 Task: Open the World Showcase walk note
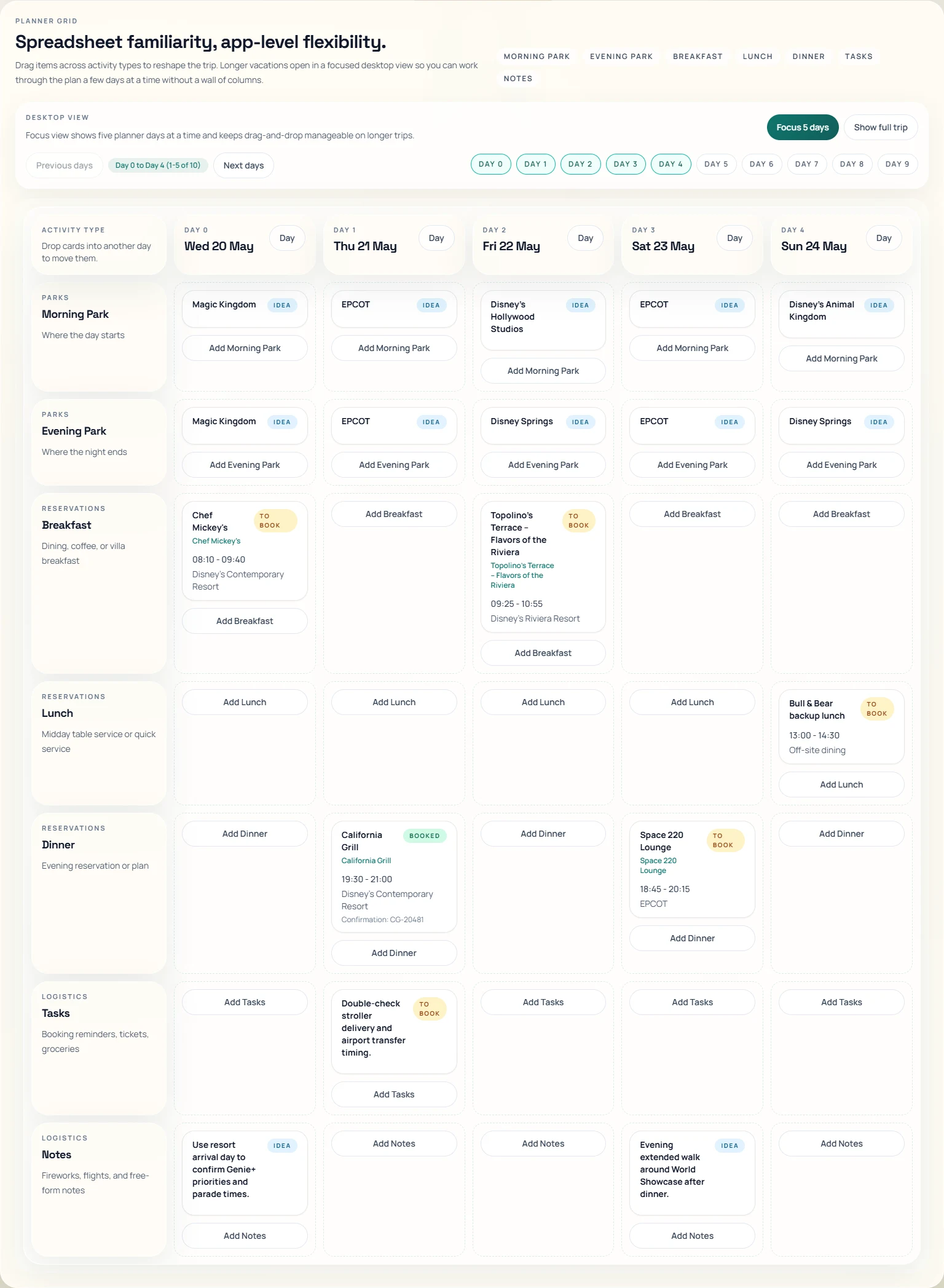[692, 1173]
